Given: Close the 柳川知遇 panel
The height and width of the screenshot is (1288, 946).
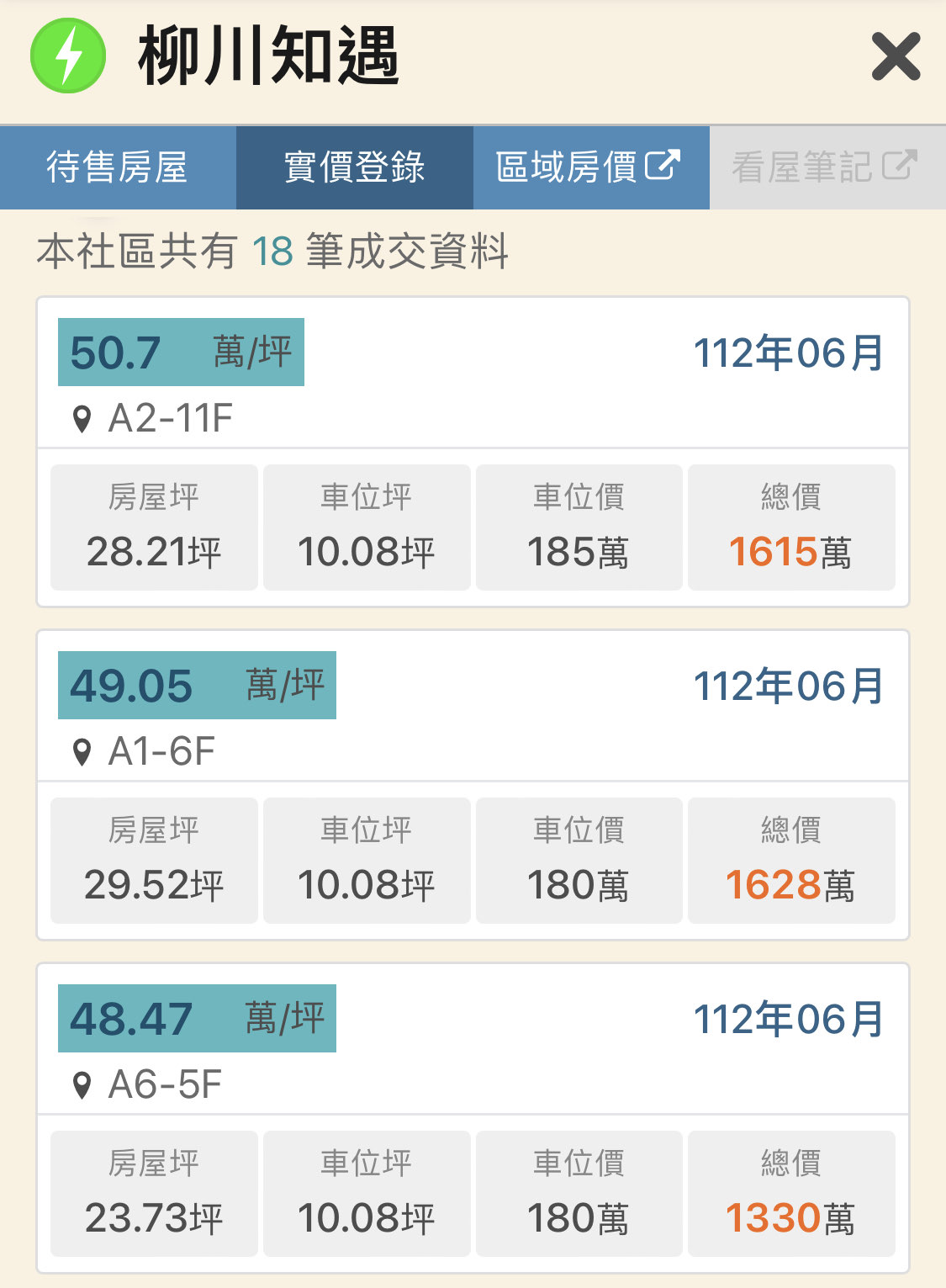Looking at the screenshot, I should click(x=896, y=56).
